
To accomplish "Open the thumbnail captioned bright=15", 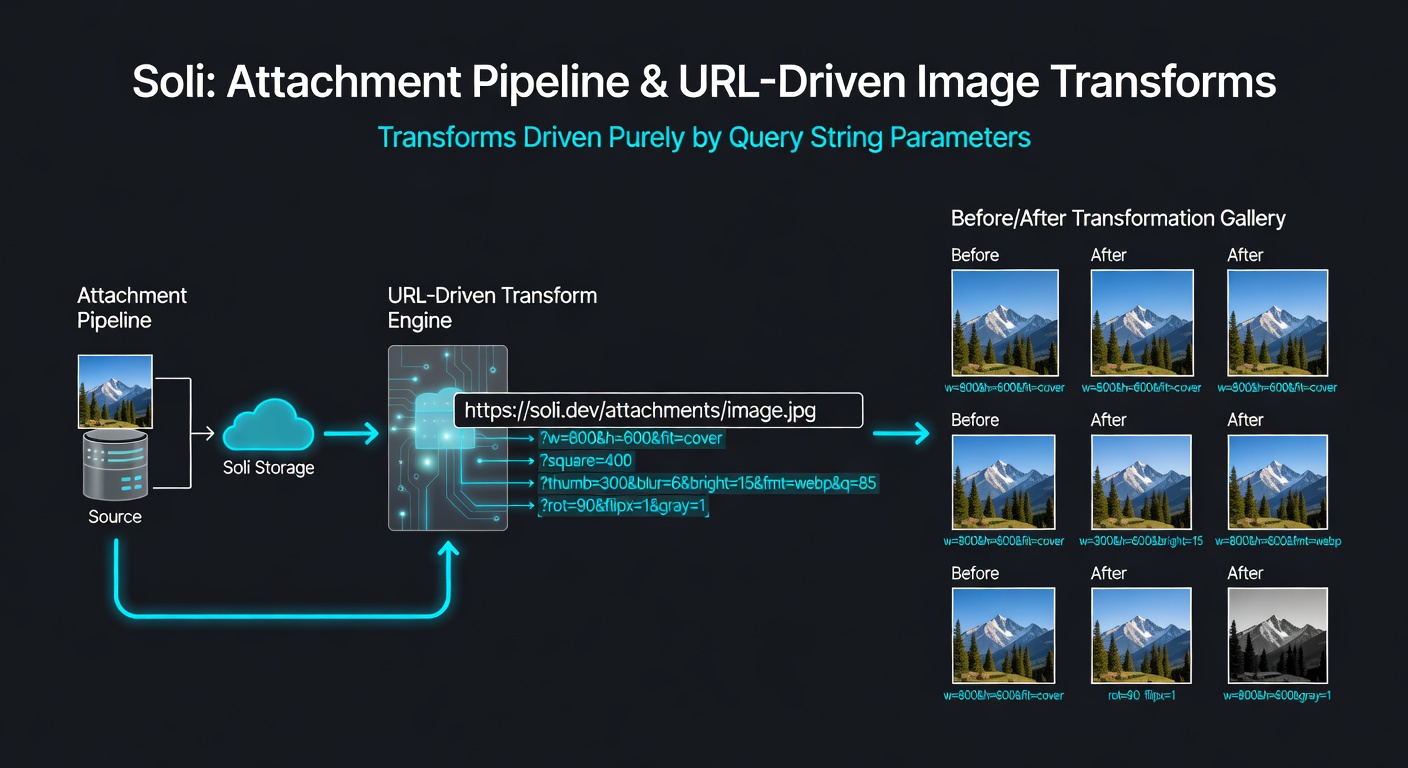I will click(1141, 482).
